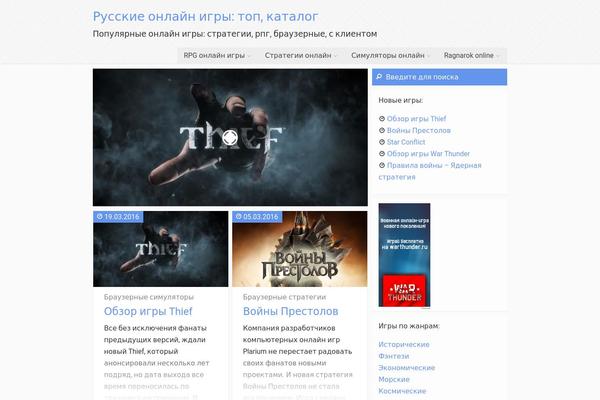
Task: Click clock icon beside date 19.03.2016
Action: click(99, 217)
